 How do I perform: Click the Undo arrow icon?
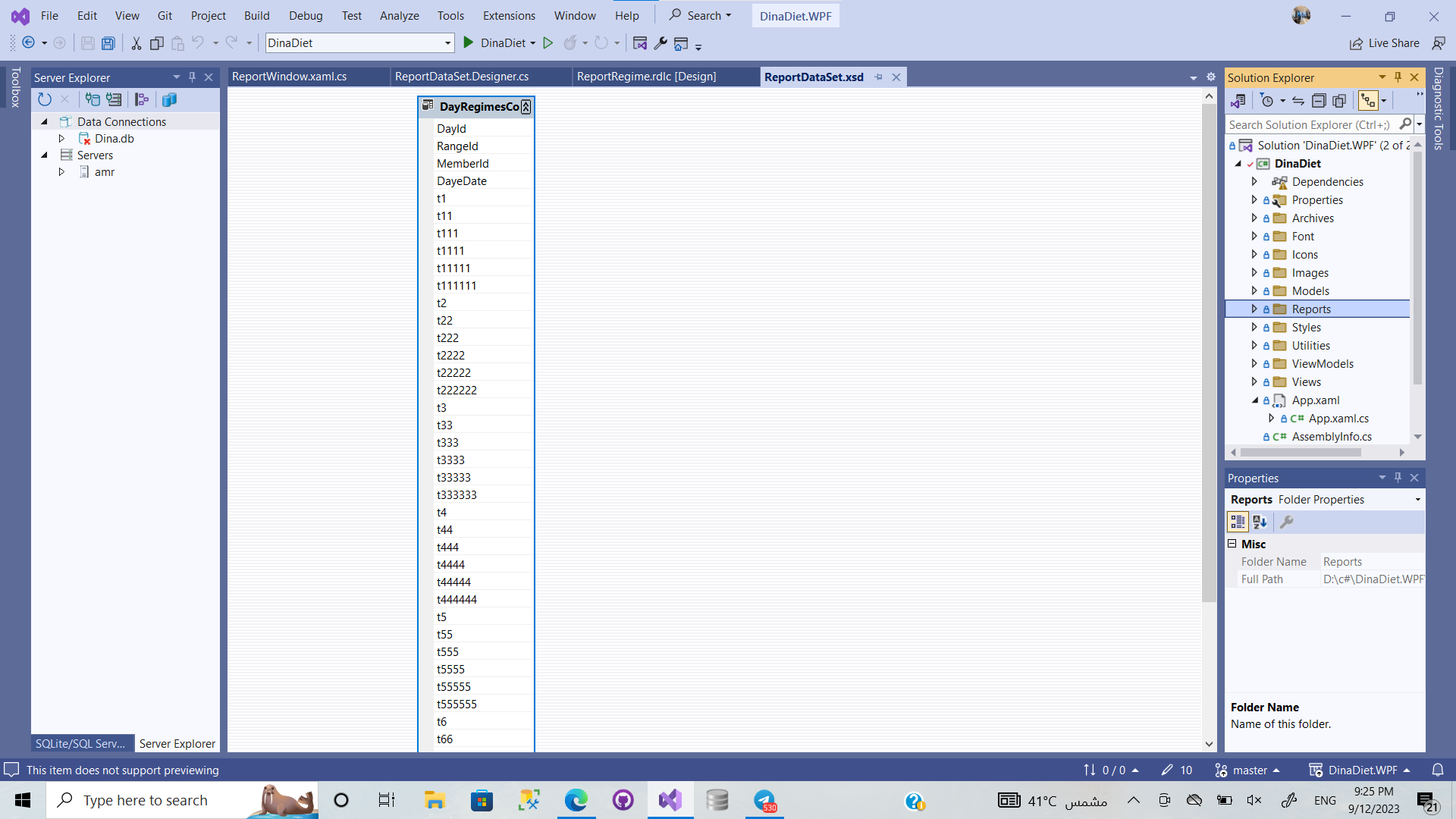pos(198,42)
